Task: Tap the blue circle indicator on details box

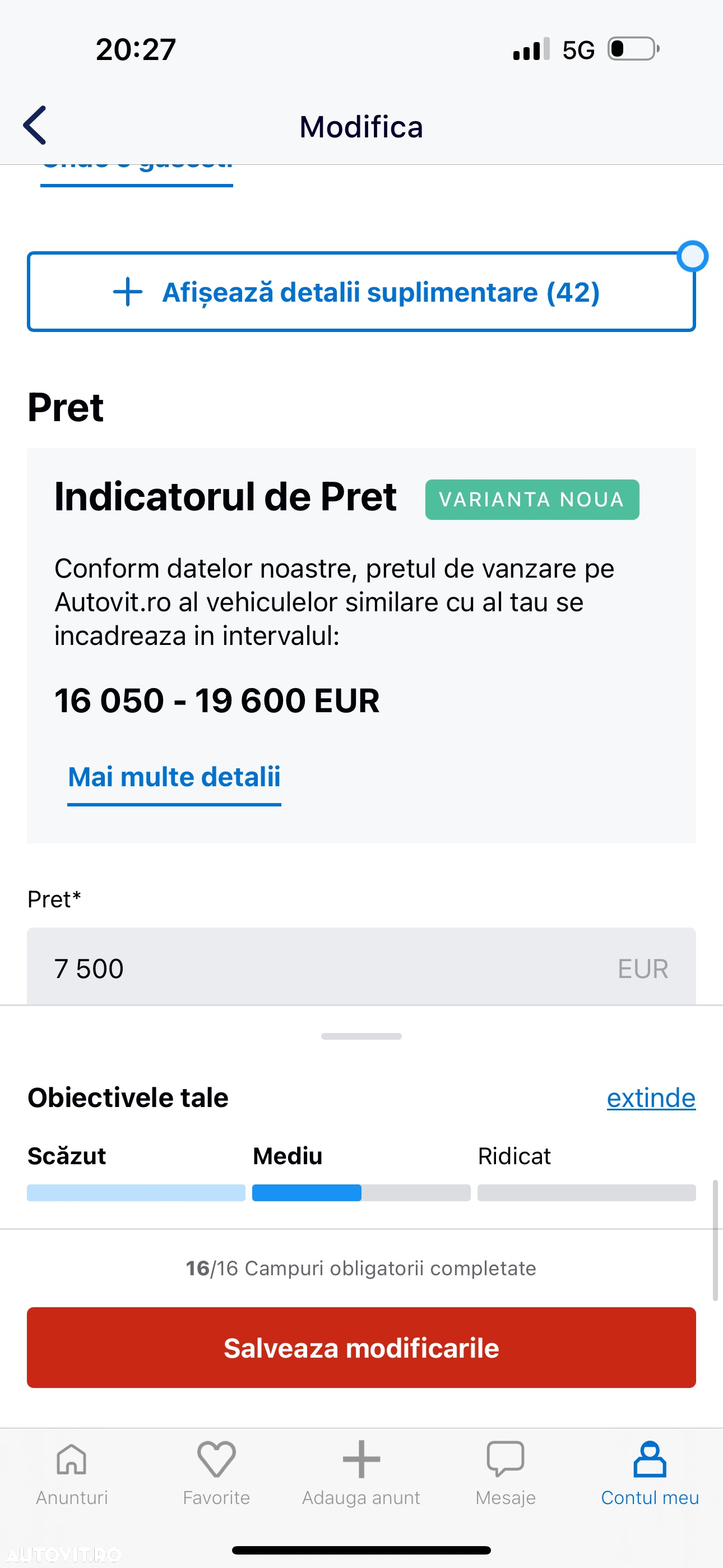Action: point(693,256)
